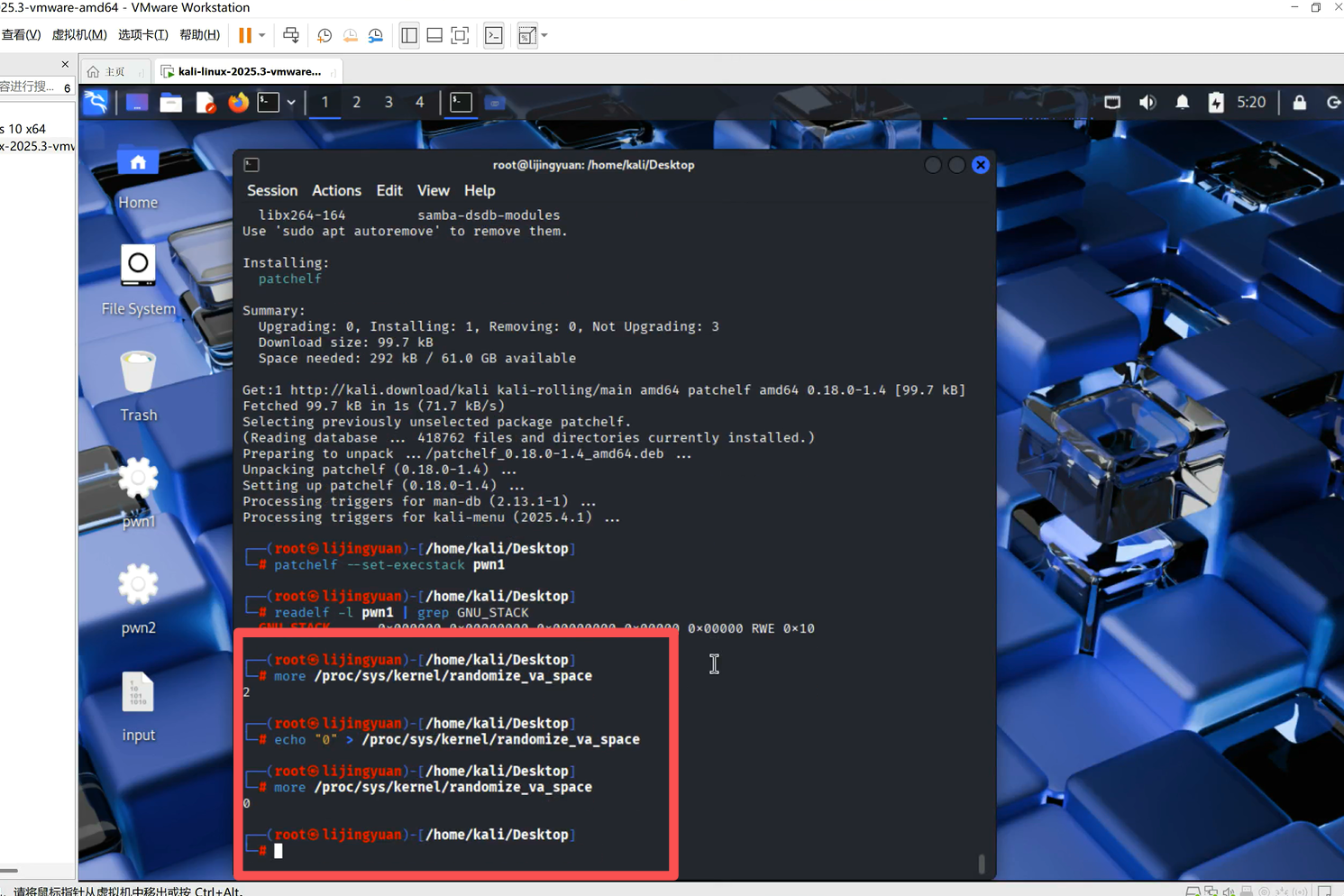
Task: Click the terminal title bar window icon
Action: click(251, 165)
